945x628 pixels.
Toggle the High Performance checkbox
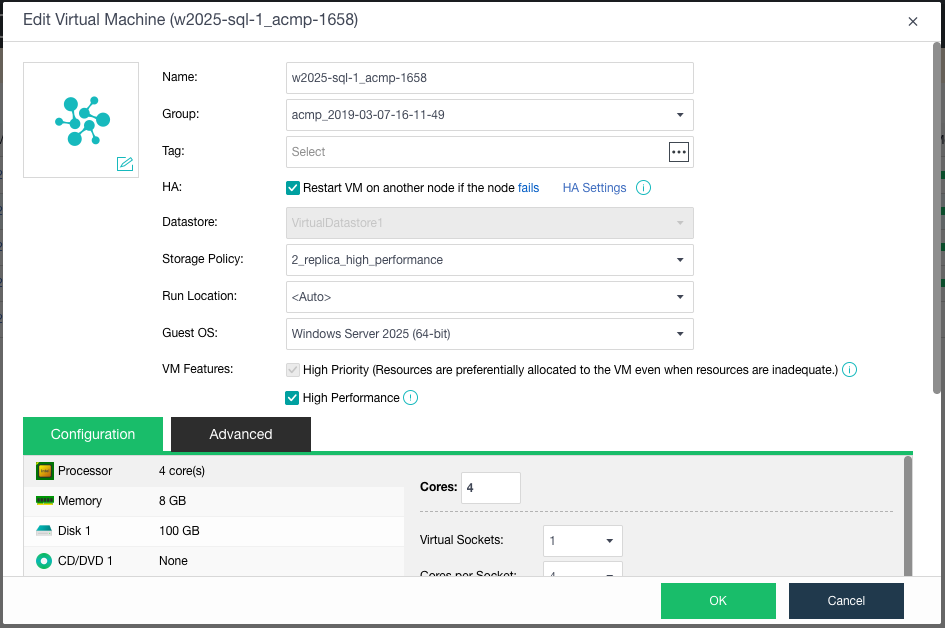click(293, 398)
